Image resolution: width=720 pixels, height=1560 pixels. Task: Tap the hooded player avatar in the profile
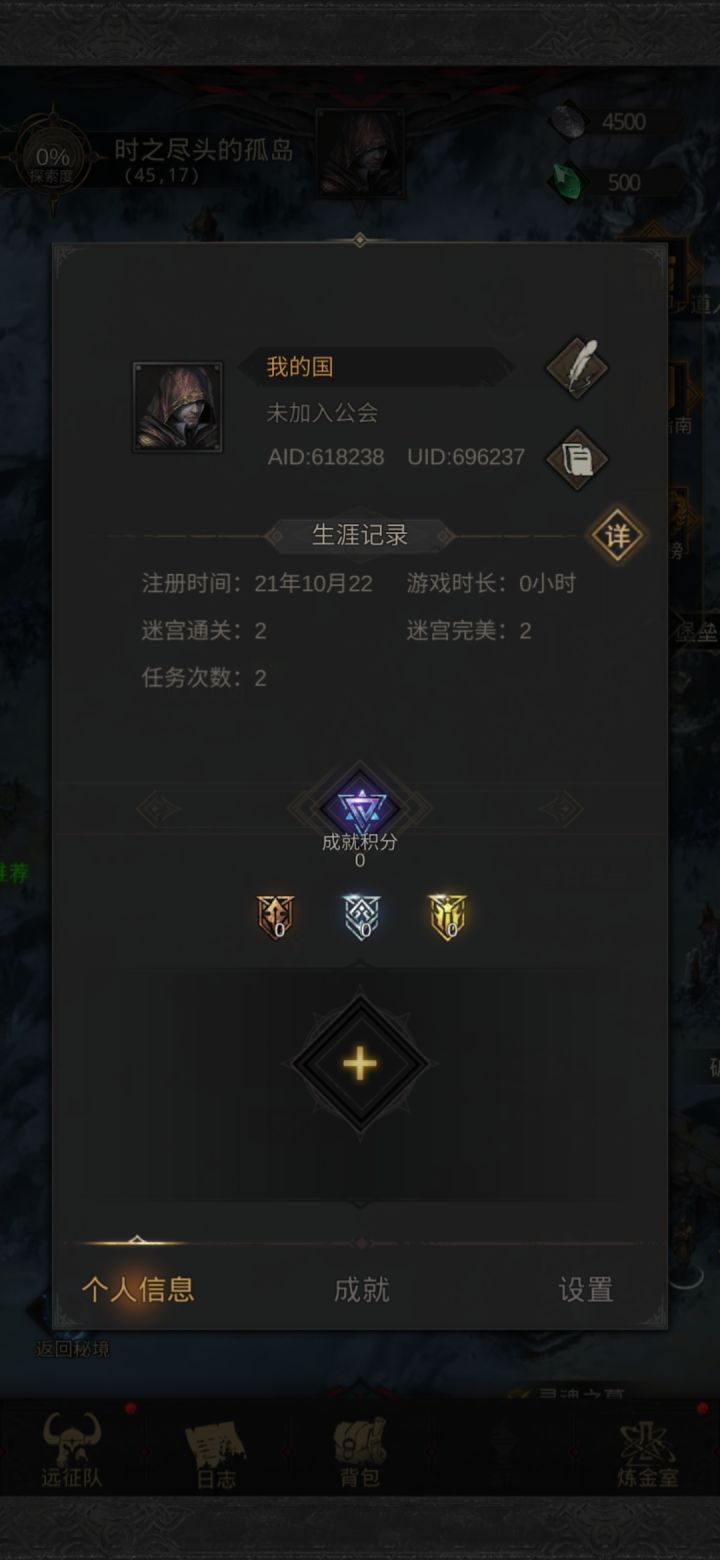(x=178, y=407)
